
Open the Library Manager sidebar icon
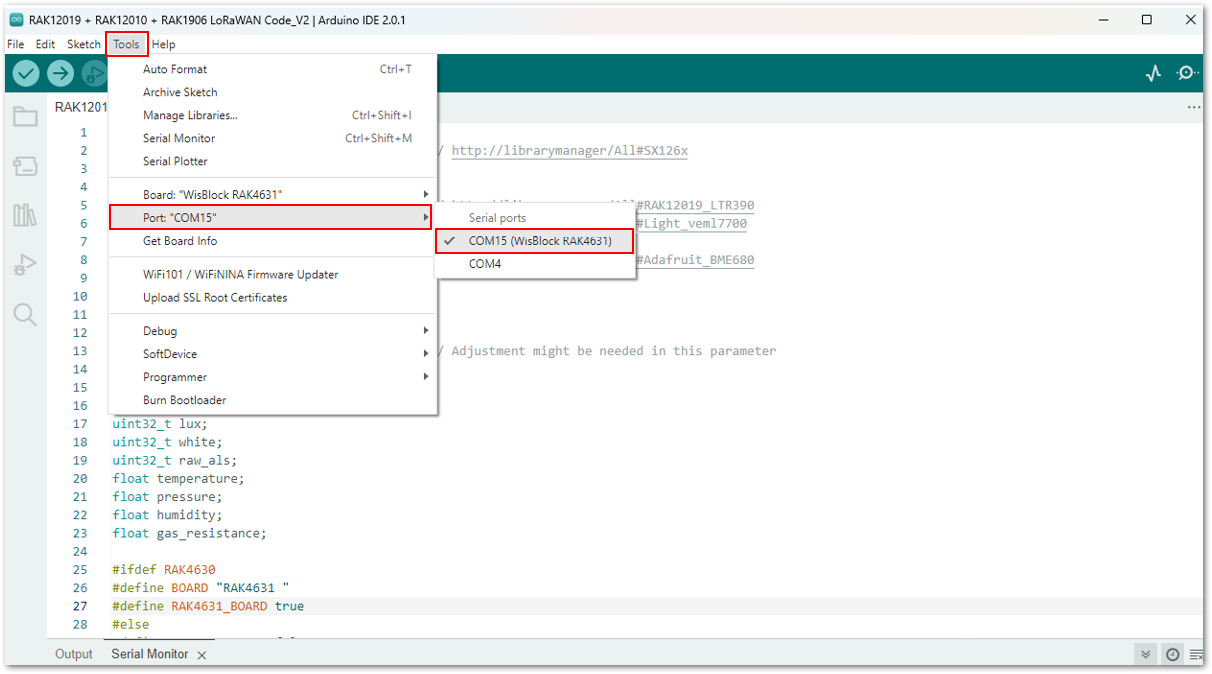click(x=25, y=215)
